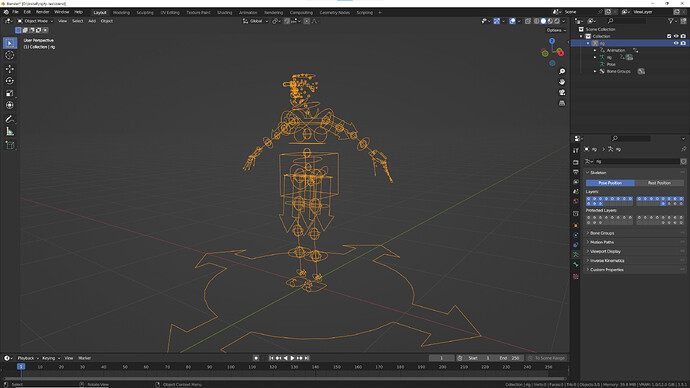The height and width of the screenshot is (388, 690).
Task: Open the Playback popover in timeline
Action: click(28, 358)
